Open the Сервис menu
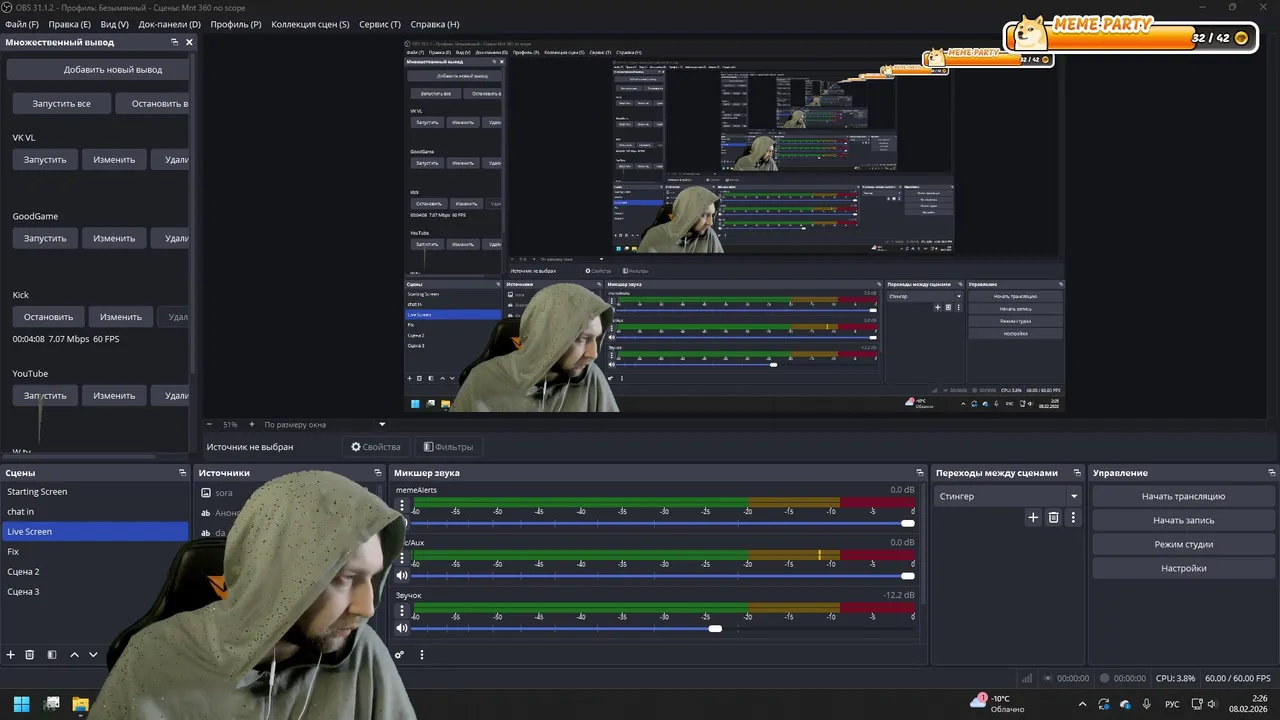 [380, 24]
